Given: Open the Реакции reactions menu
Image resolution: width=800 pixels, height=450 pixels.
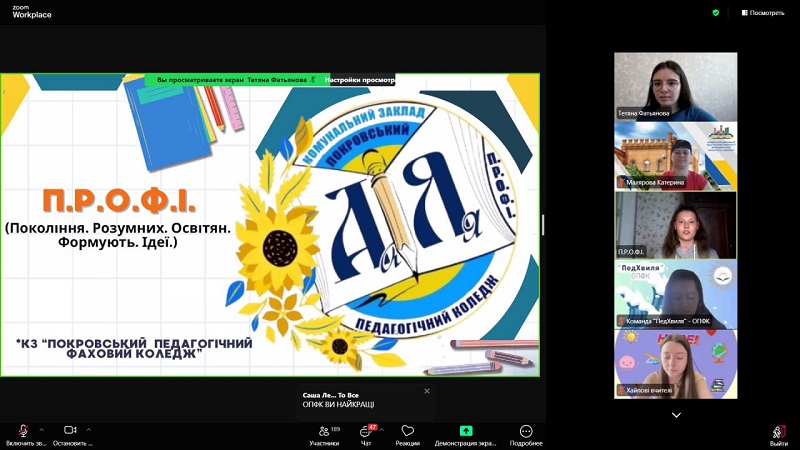Looking at the screenshot, I should (407, 431).
